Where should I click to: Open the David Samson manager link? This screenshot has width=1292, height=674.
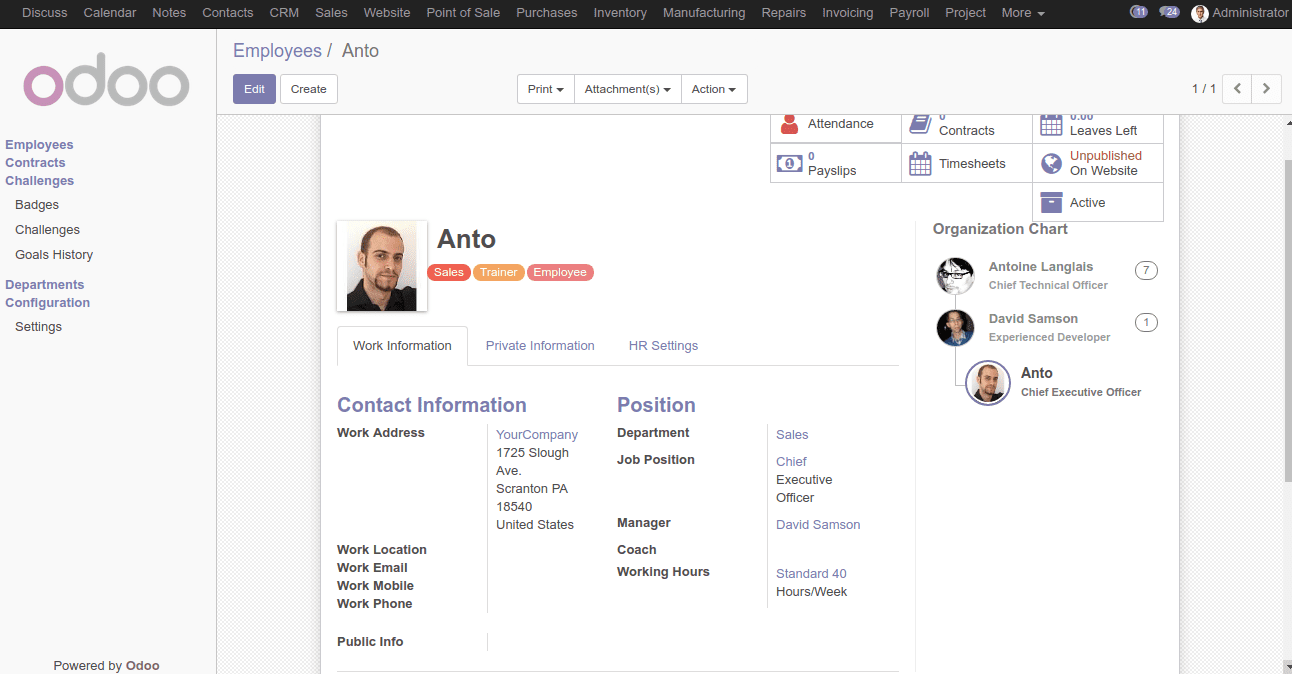coord(818,525)
